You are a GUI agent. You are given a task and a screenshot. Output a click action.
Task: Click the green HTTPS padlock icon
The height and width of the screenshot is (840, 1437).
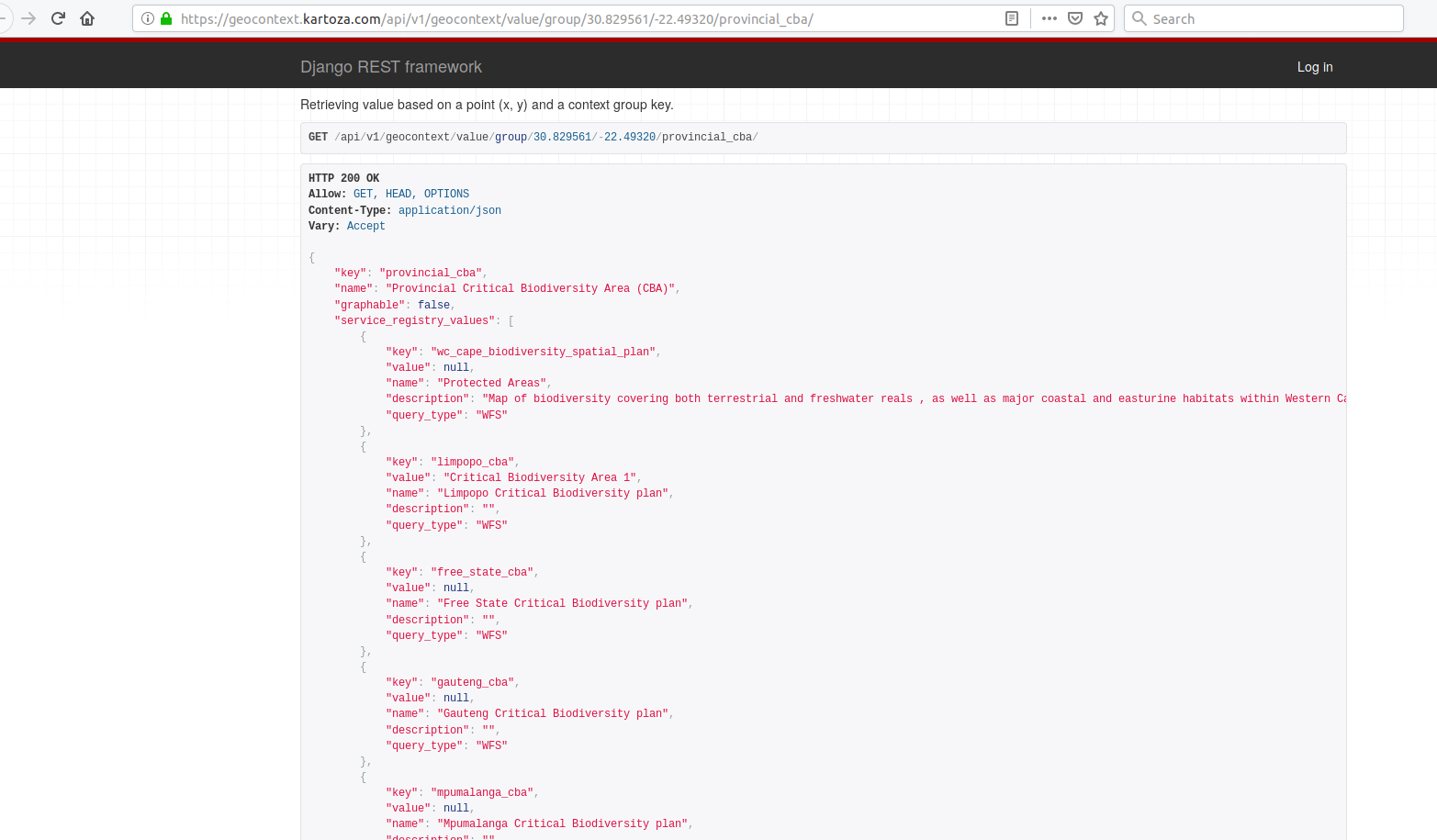(166, 18)
